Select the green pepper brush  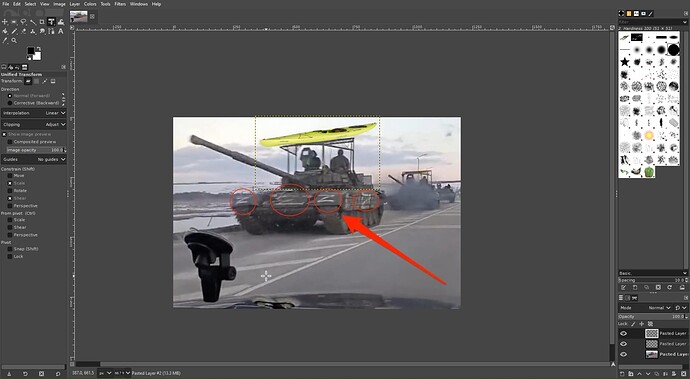pos(649,172)
